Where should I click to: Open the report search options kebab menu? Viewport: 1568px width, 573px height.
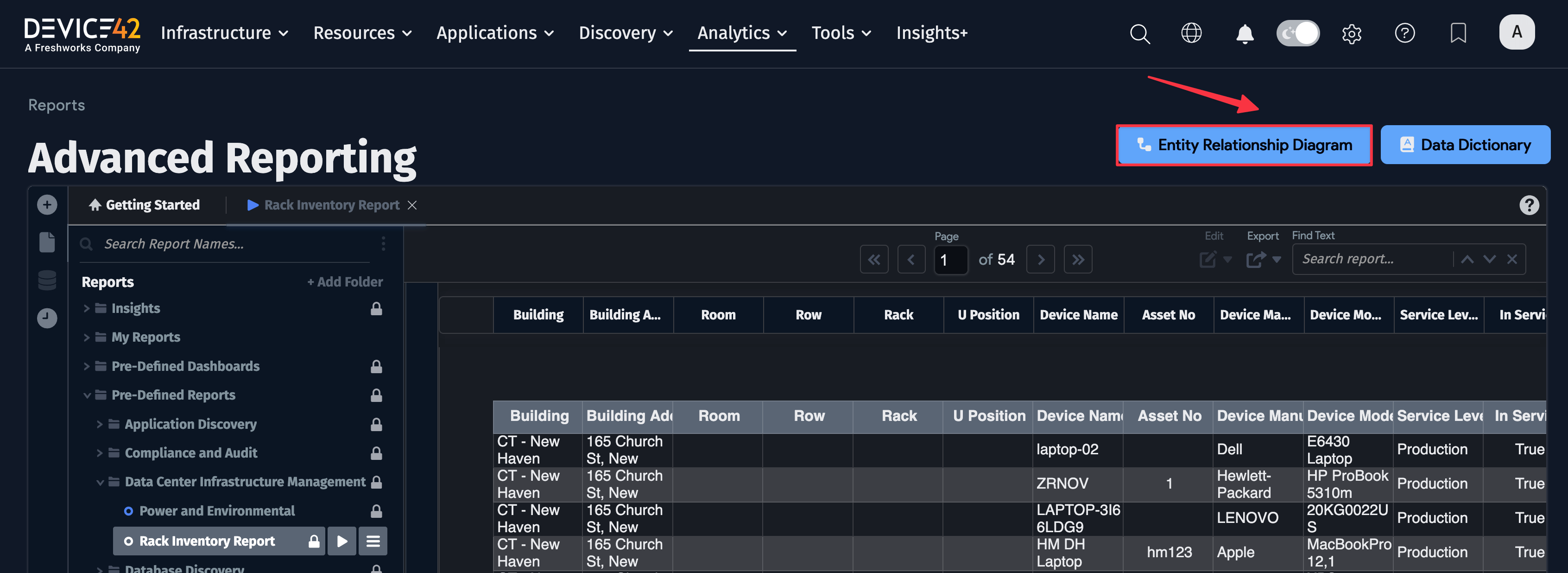pos(383,243)
